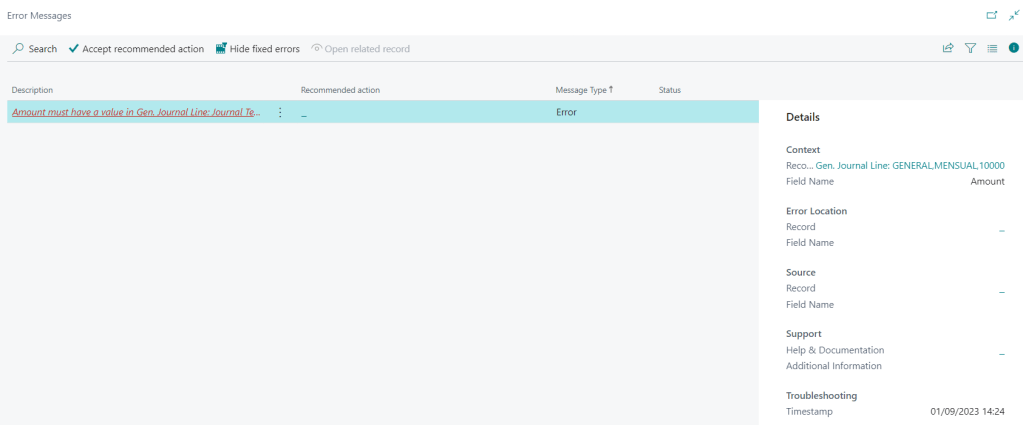Click the Accept recommended action checkmark
1023x425 pixels.
pyautogui.click(x=74, y=49)
